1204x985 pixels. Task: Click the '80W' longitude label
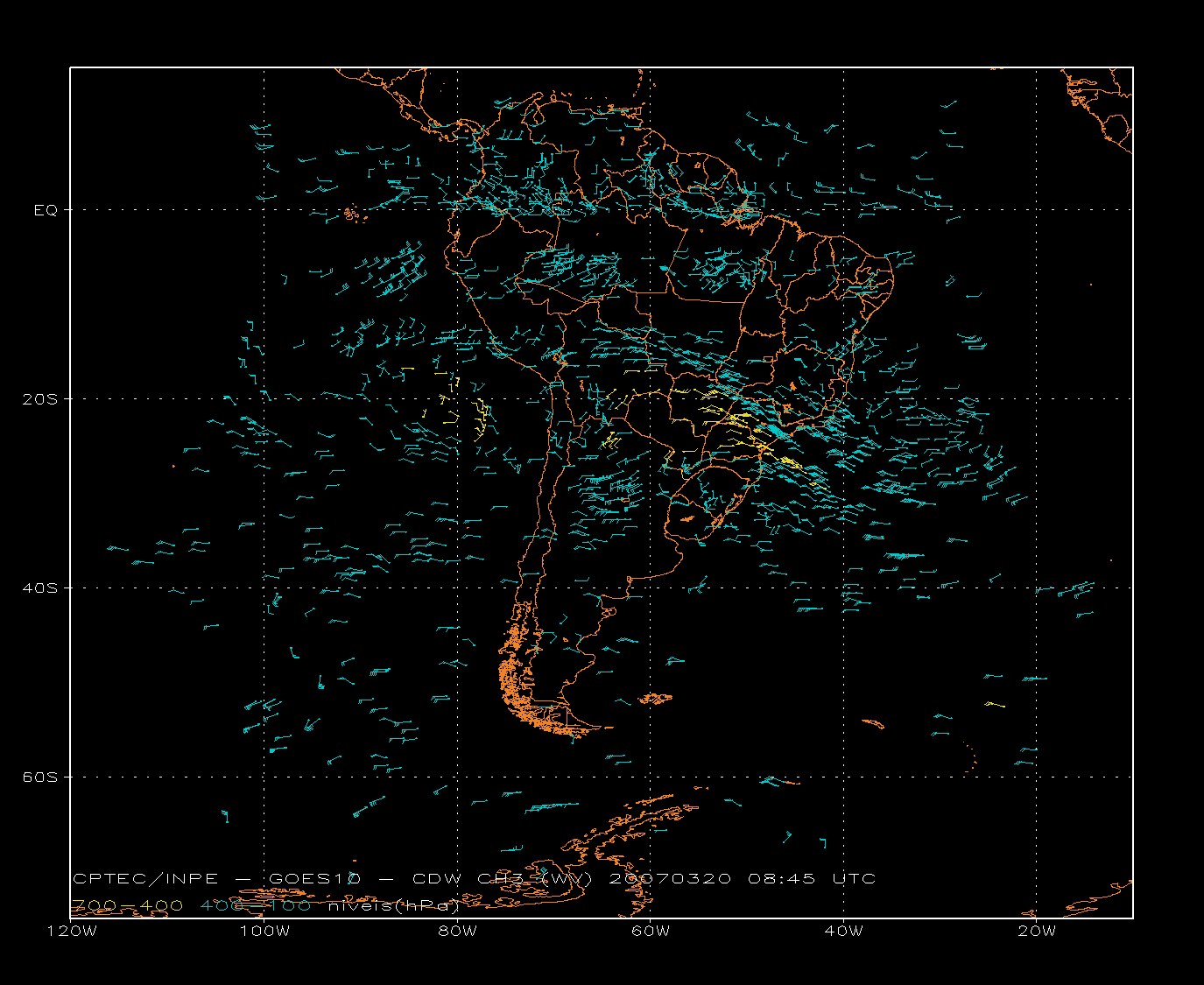click(x=458, y=932)
